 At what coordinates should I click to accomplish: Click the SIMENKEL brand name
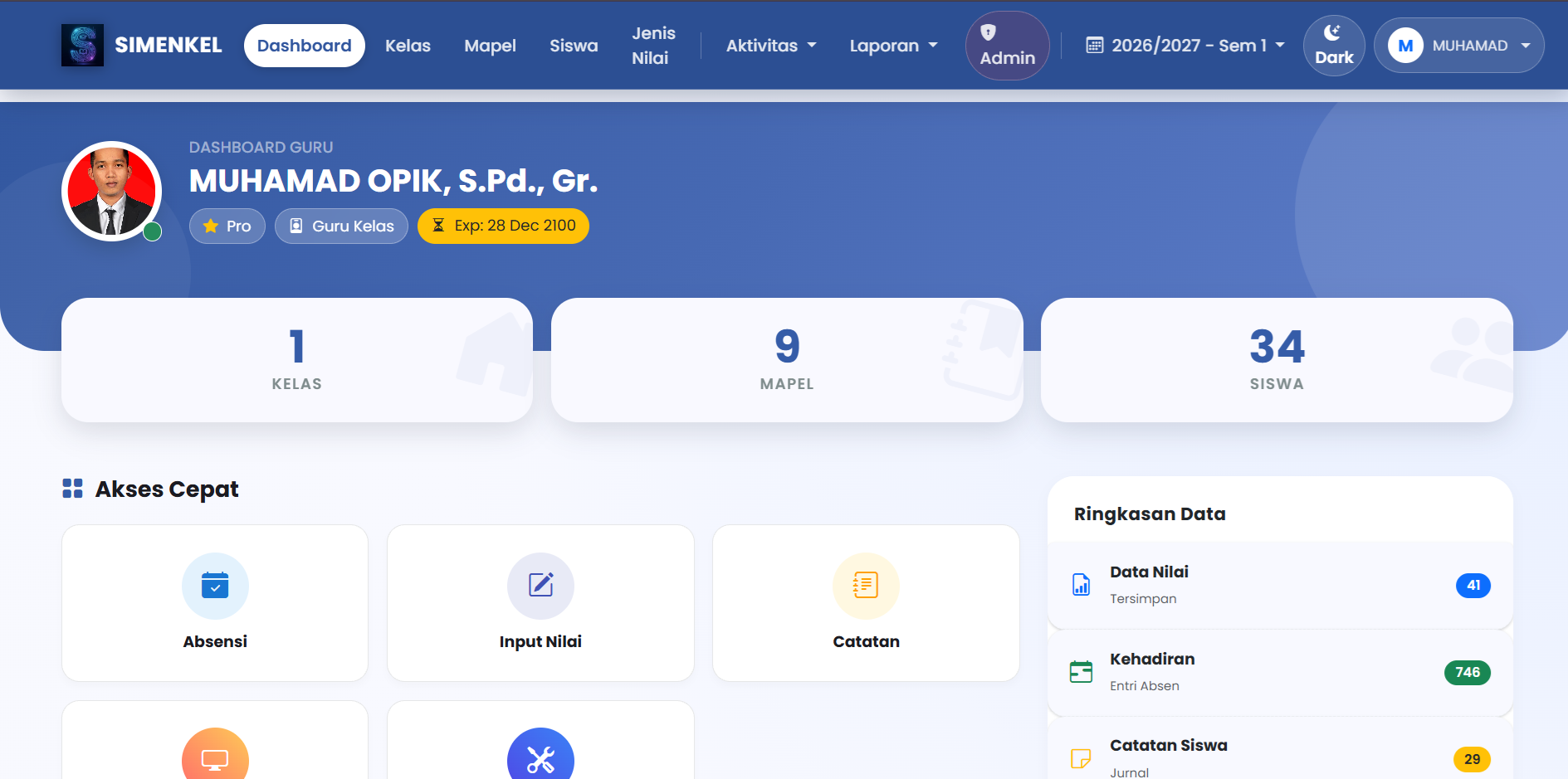pos(169,45)
